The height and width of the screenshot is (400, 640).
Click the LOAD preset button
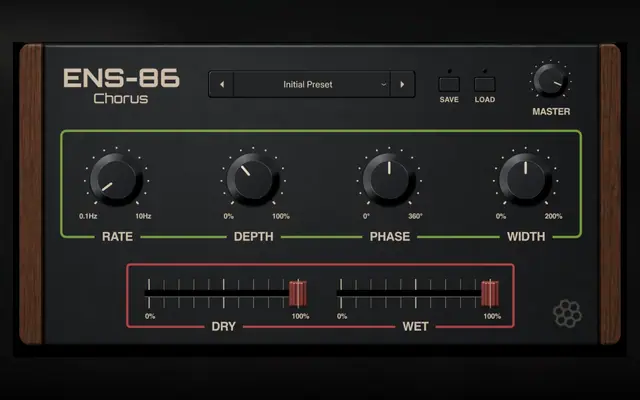(484, 84)
